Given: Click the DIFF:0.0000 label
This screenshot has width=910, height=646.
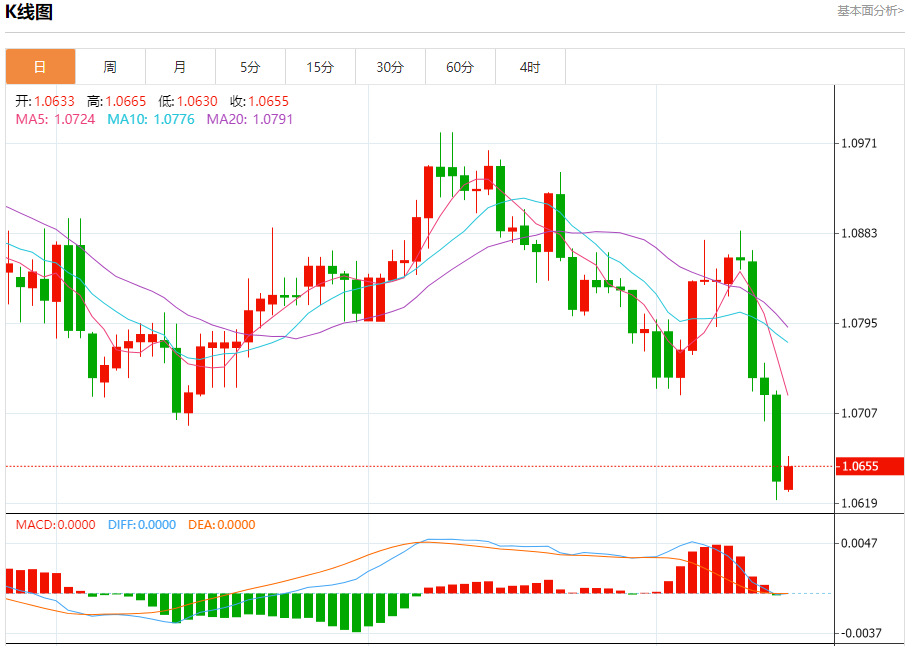Looking at the screenshot, I should tap(142, 525).
